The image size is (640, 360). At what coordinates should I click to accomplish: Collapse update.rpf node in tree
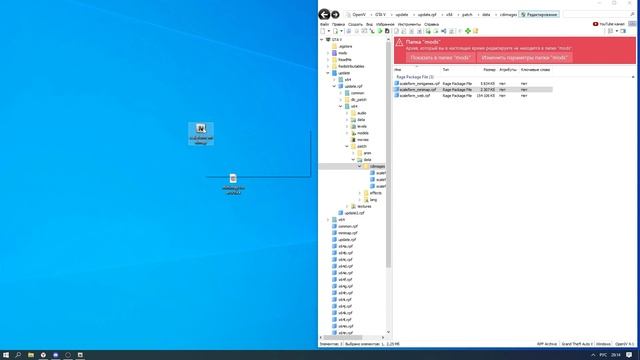pos(334,86)
